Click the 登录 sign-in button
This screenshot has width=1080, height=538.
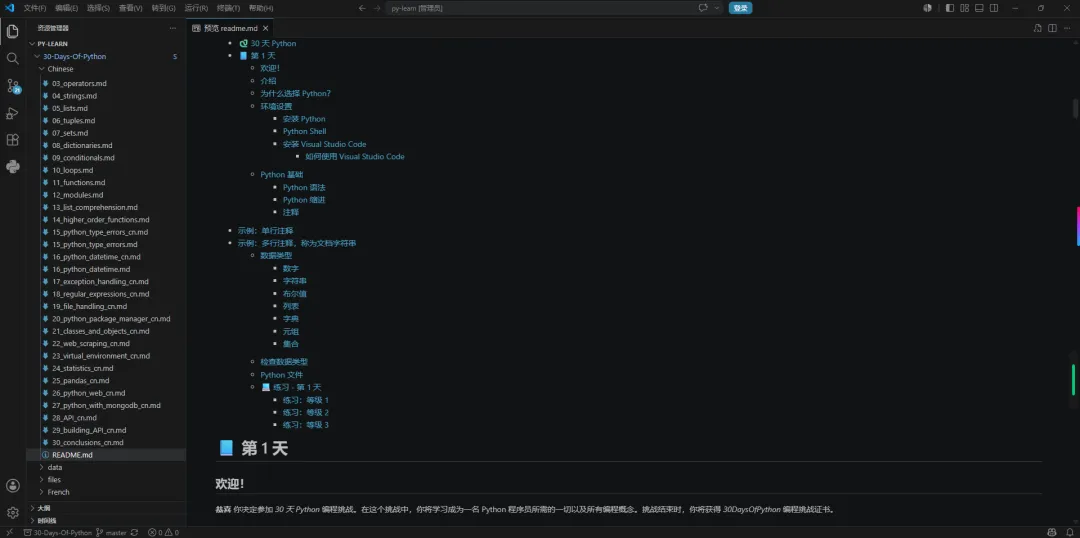tap(740, 8)
